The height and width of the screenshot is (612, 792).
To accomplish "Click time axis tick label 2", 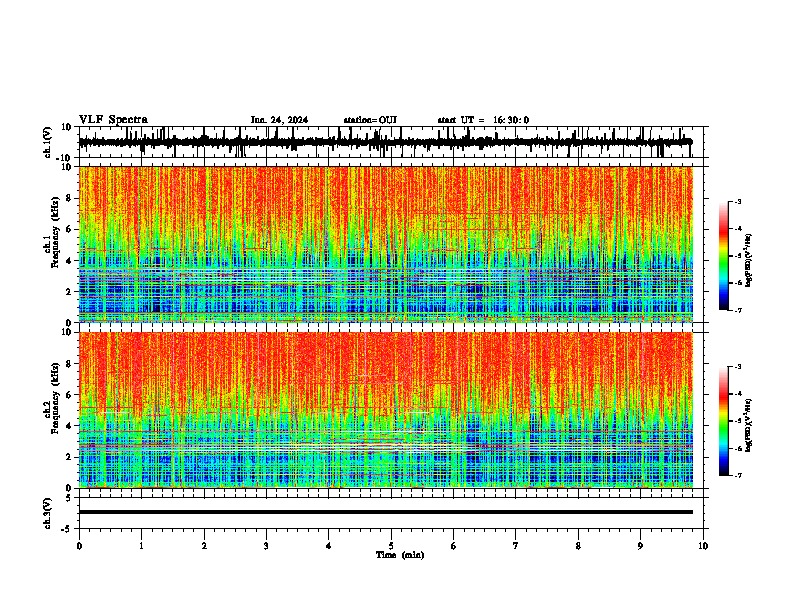I will pyautogui.click(x=204, y=546).
